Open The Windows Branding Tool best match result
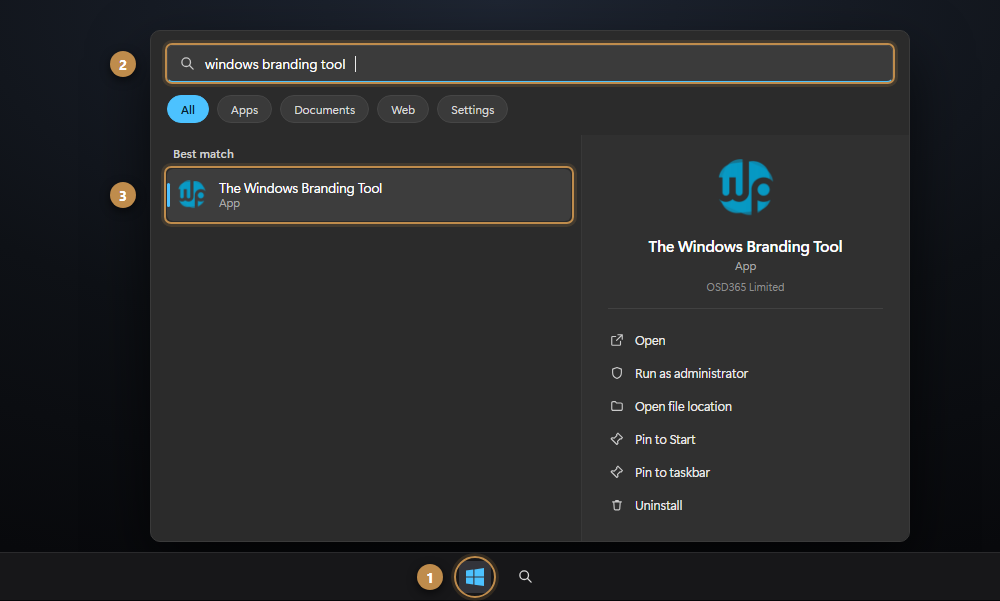Screen dimensions: 1000x601 (369, 195)
